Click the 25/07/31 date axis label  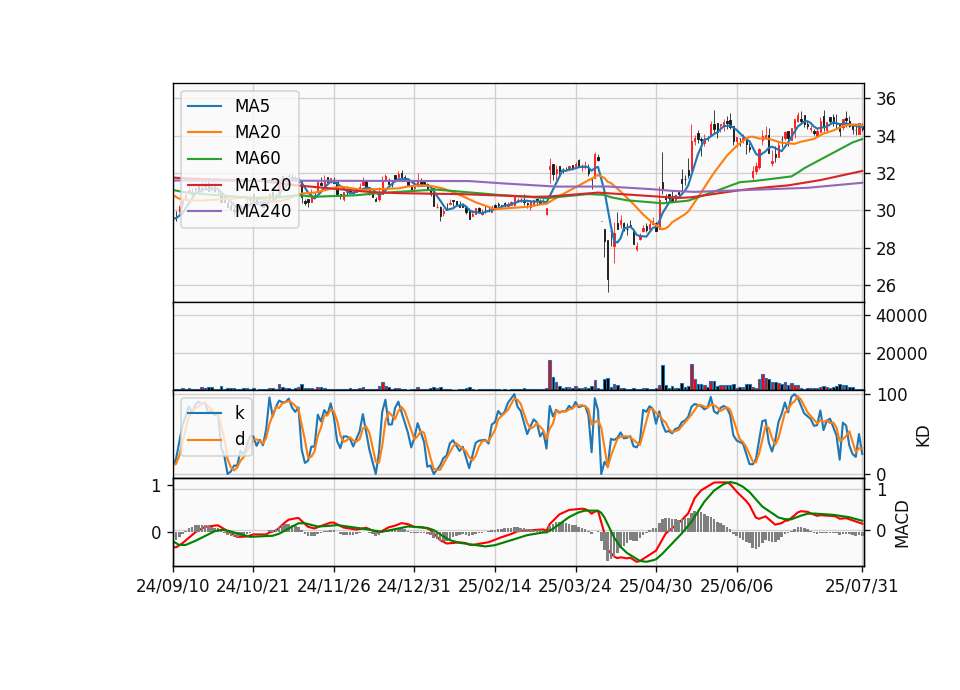tap(861, 587)
